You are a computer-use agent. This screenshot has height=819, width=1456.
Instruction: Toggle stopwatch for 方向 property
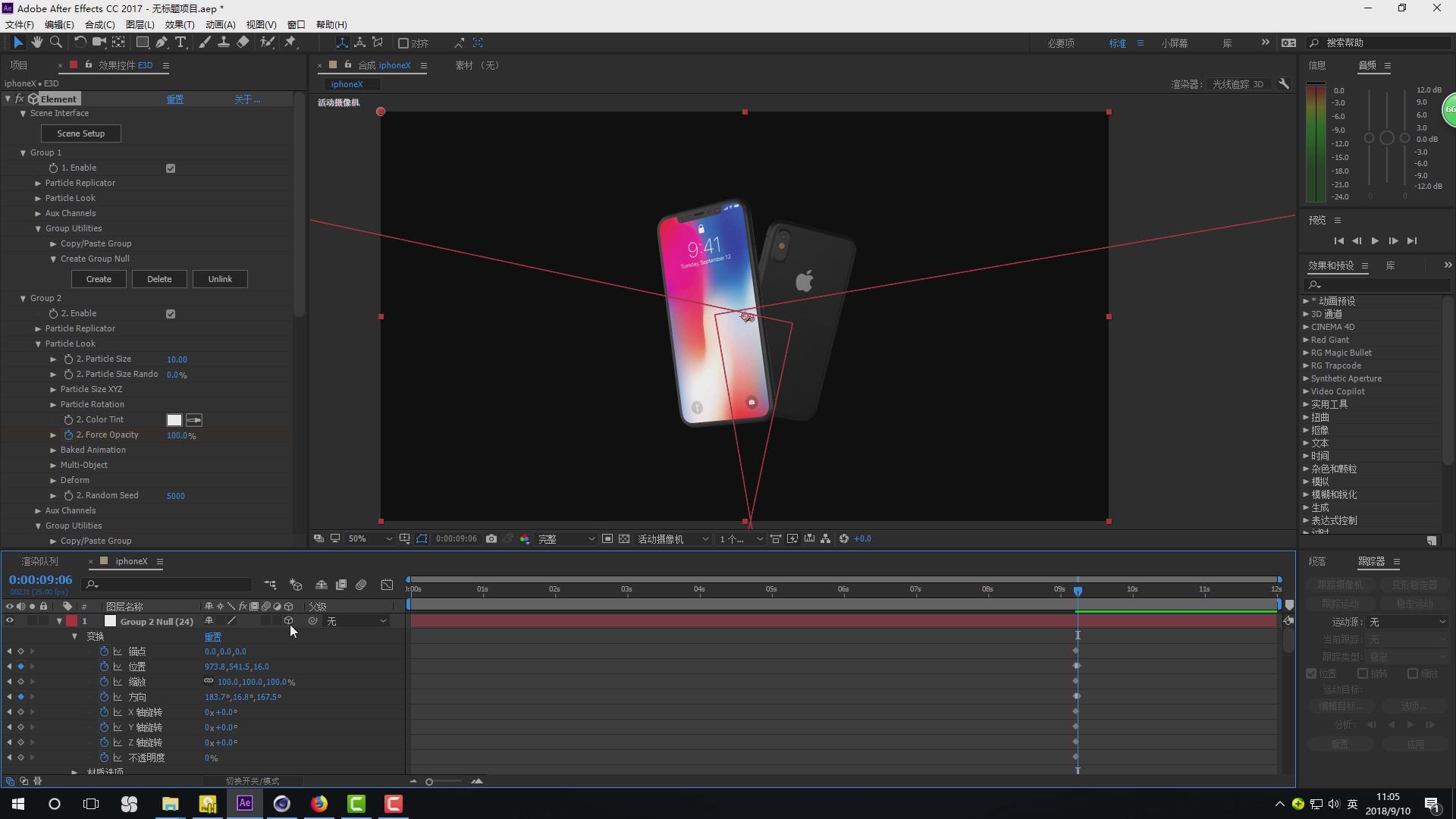click(x=104, y=697)
